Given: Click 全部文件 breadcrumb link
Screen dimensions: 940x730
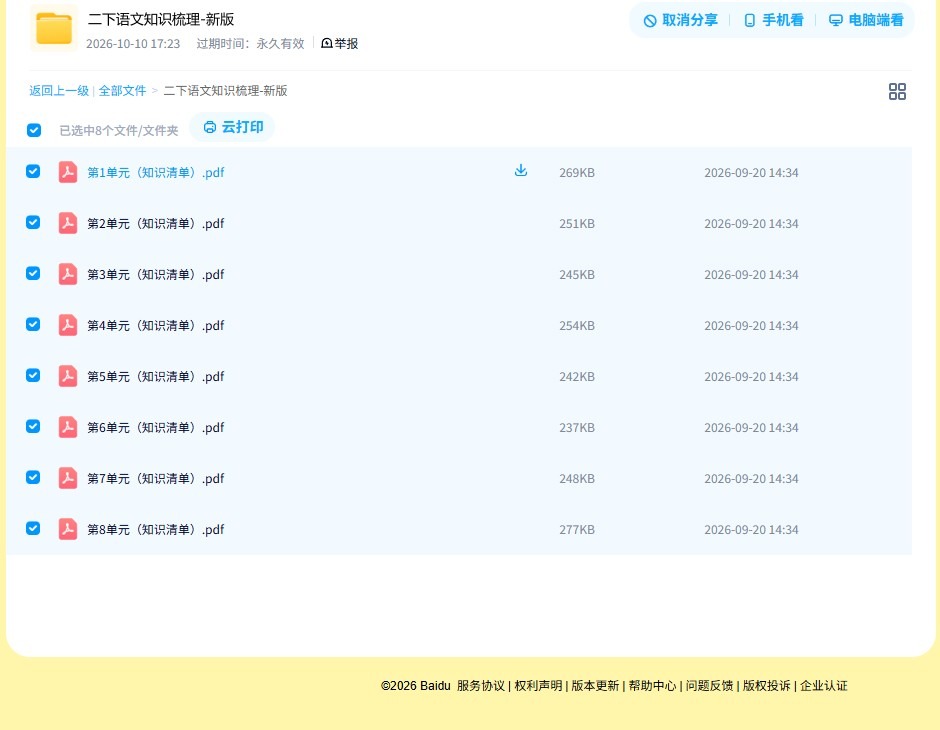Looking at the screenshot, I should click(122, 91).
